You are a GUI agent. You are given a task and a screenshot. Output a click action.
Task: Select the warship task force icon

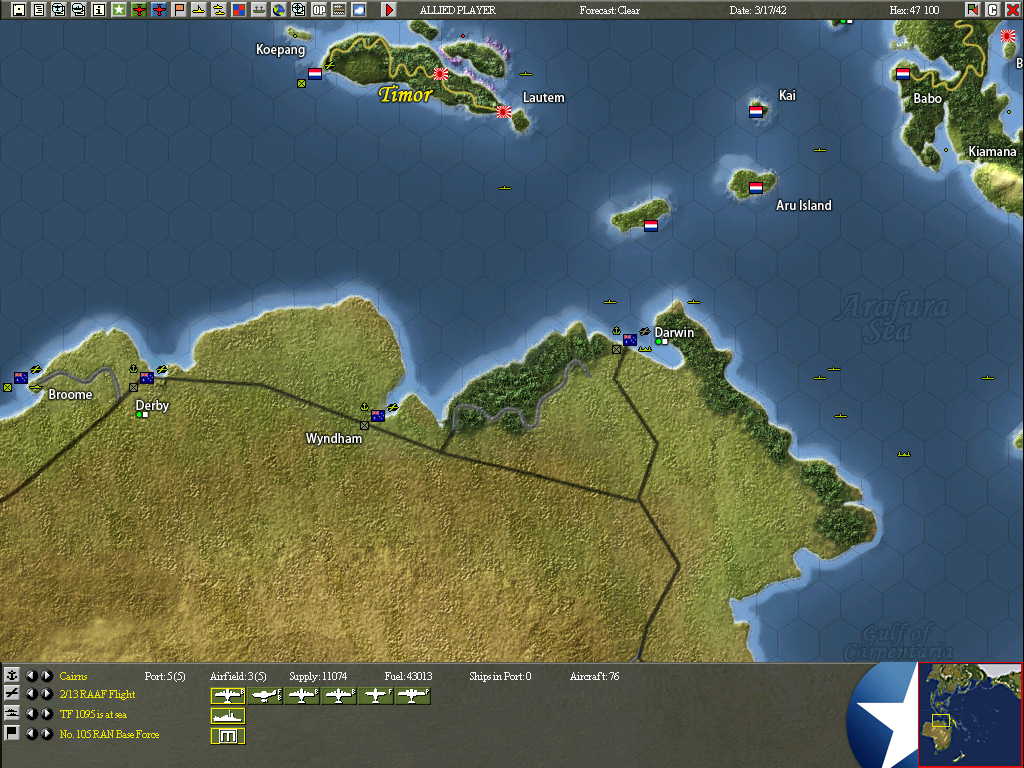click(228, 716)
